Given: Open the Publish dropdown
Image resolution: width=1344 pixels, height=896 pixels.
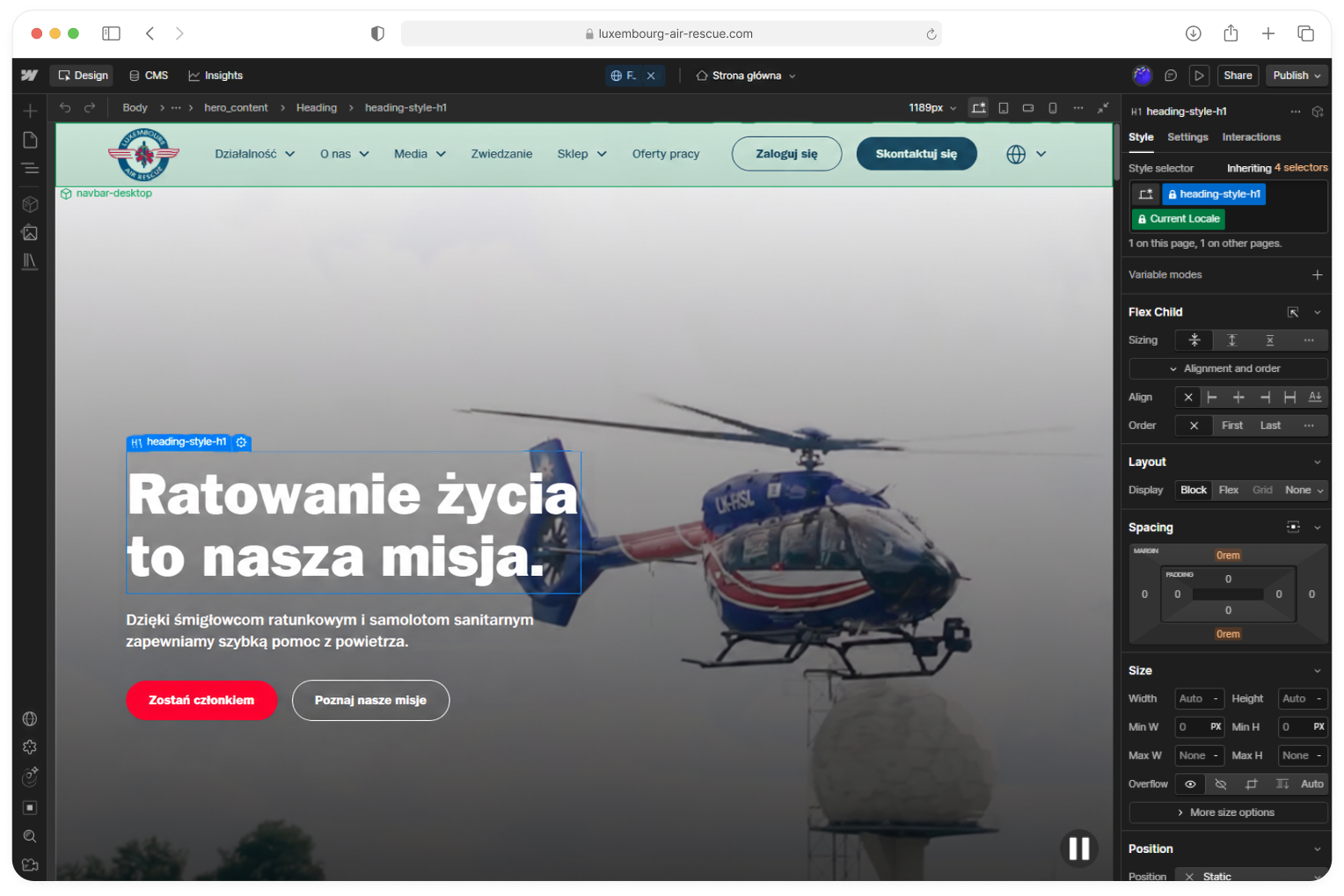Looking at the screenshot, I should tap(1297, 76).
